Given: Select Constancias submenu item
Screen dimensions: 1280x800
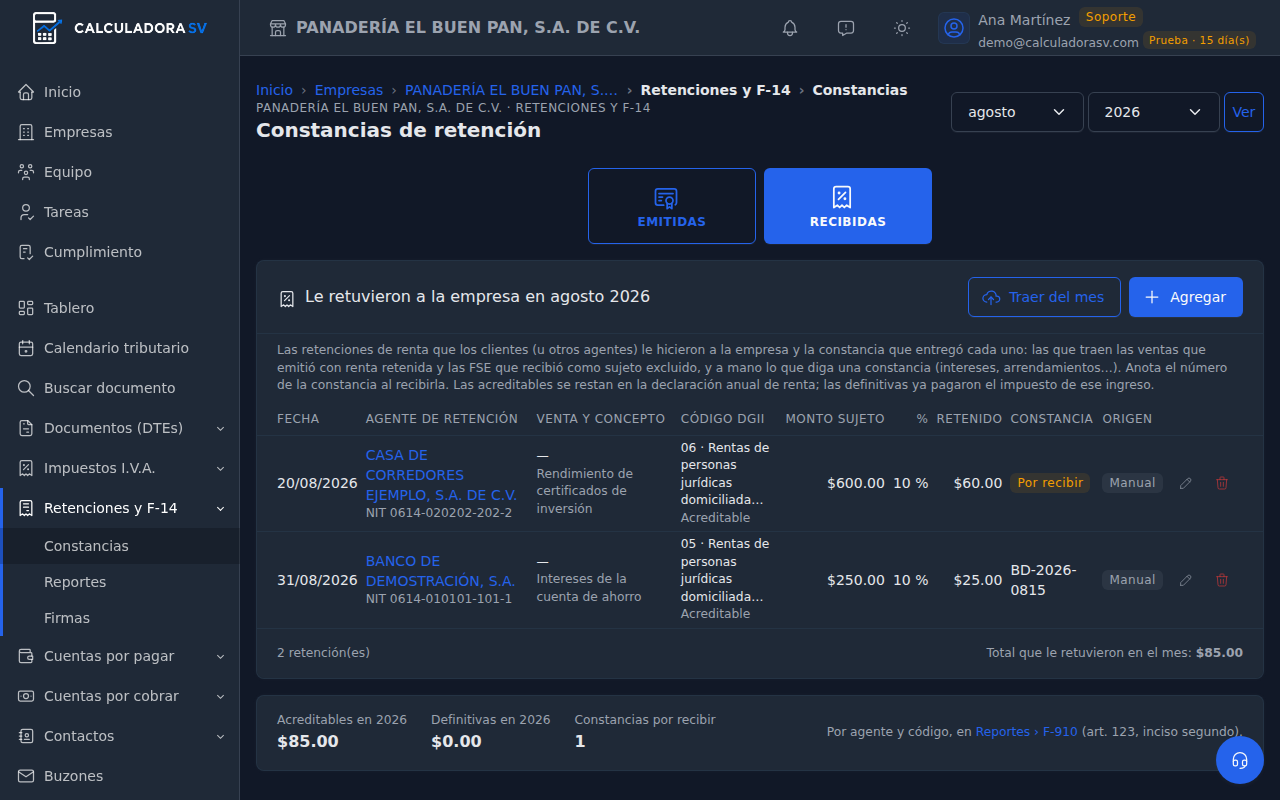Looking at the screenshot, I should point(120,546).
